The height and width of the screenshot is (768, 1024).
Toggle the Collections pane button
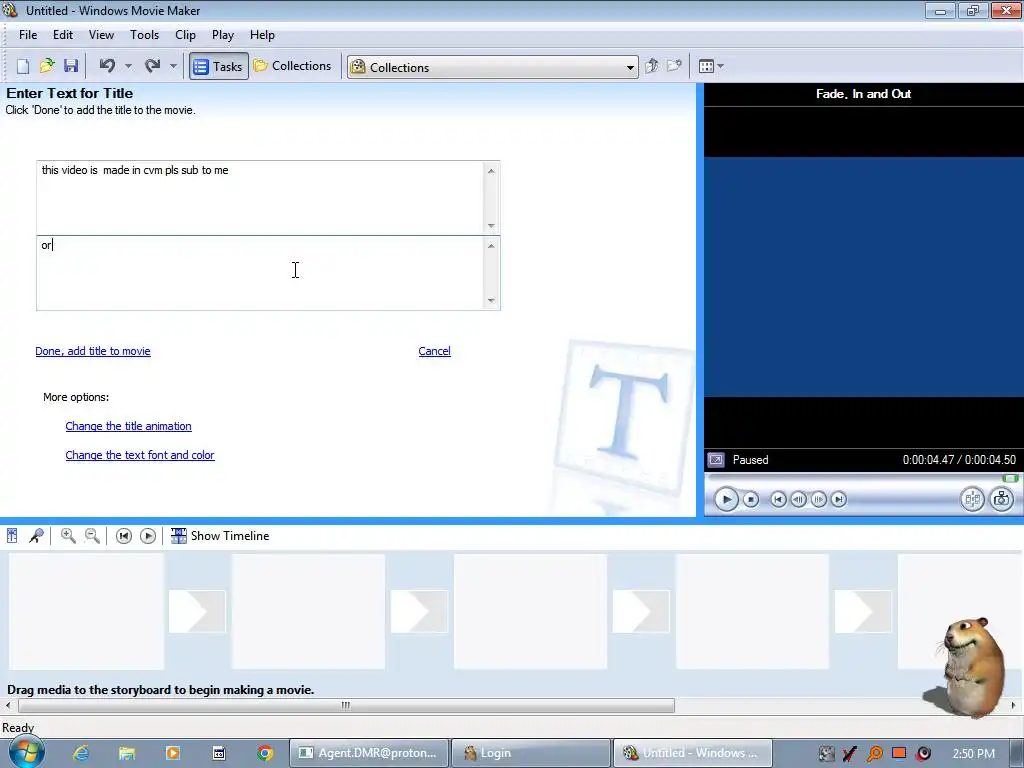(x=293, y=66)
